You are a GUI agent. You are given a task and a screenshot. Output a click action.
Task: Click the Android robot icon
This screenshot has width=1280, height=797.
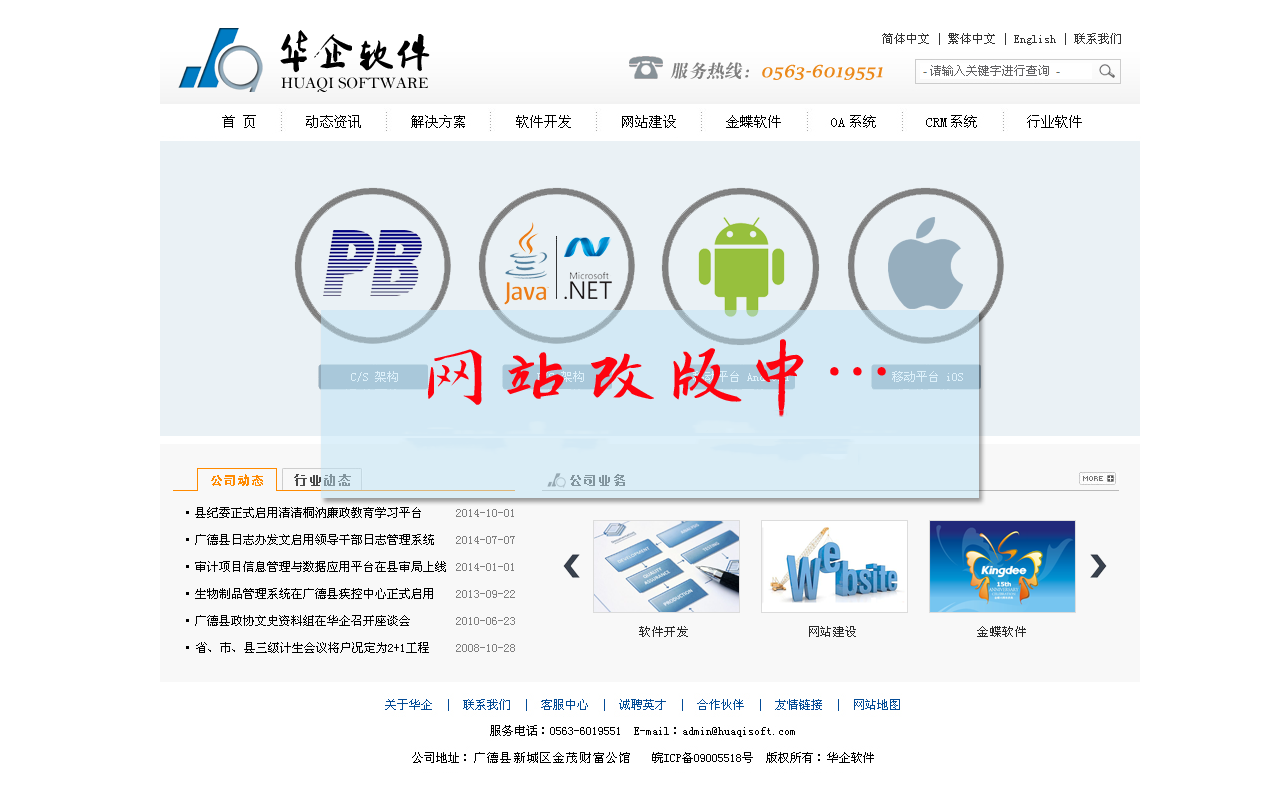point(741,265)
